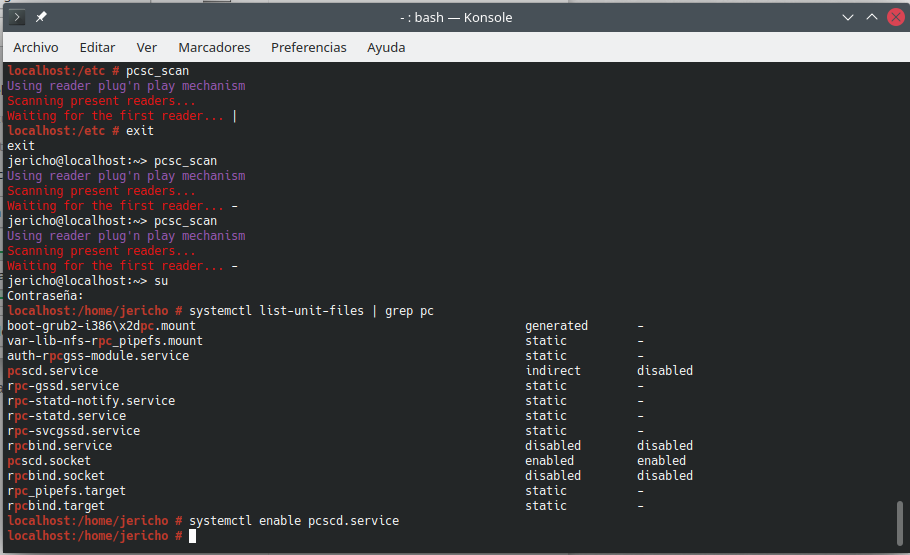Image resolution: width=910 pixels, height=555 pixels.
Task: Show the Ayuda menu
Action: click(386, 47)
